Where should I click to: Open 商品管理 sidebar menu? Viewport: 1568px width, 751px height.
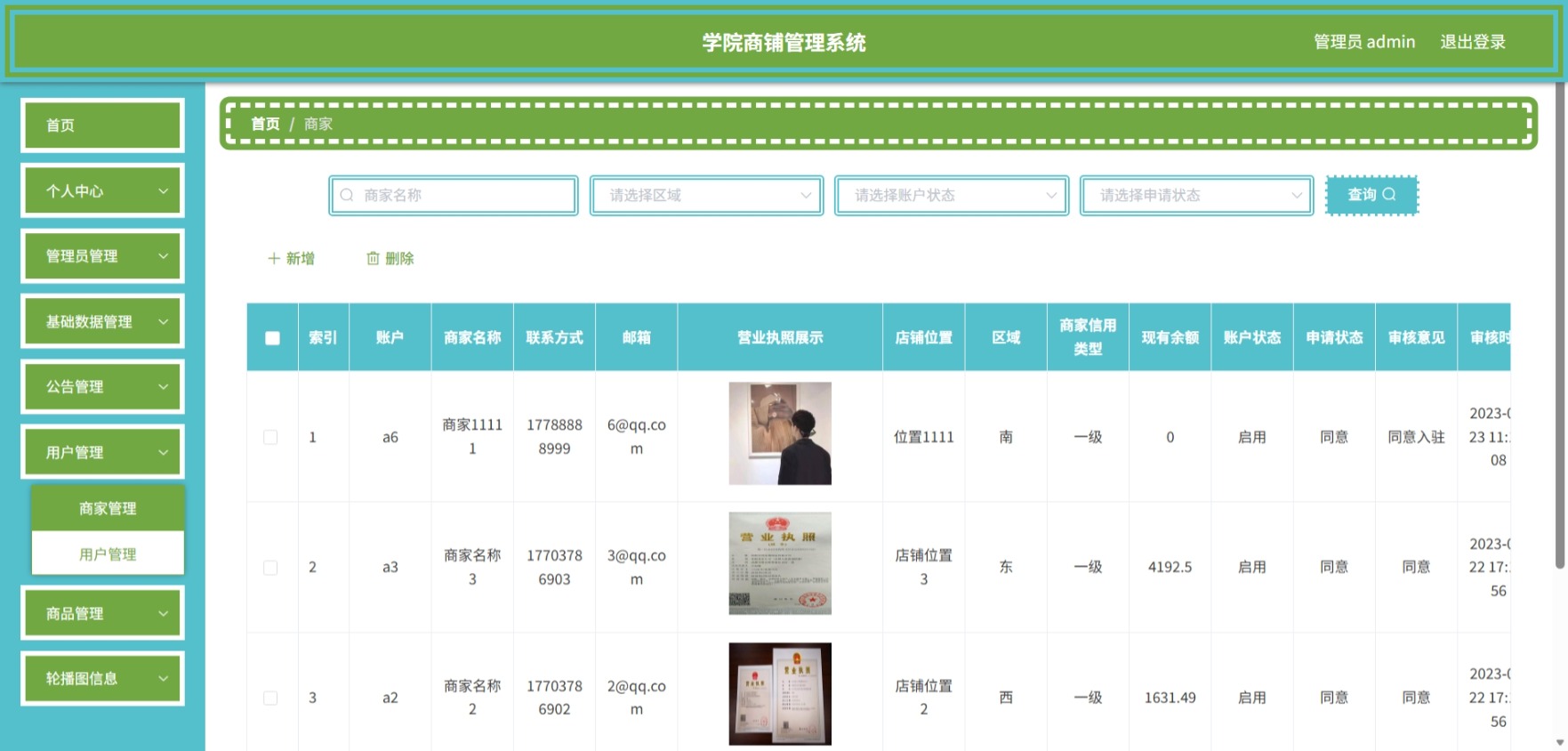103,613
